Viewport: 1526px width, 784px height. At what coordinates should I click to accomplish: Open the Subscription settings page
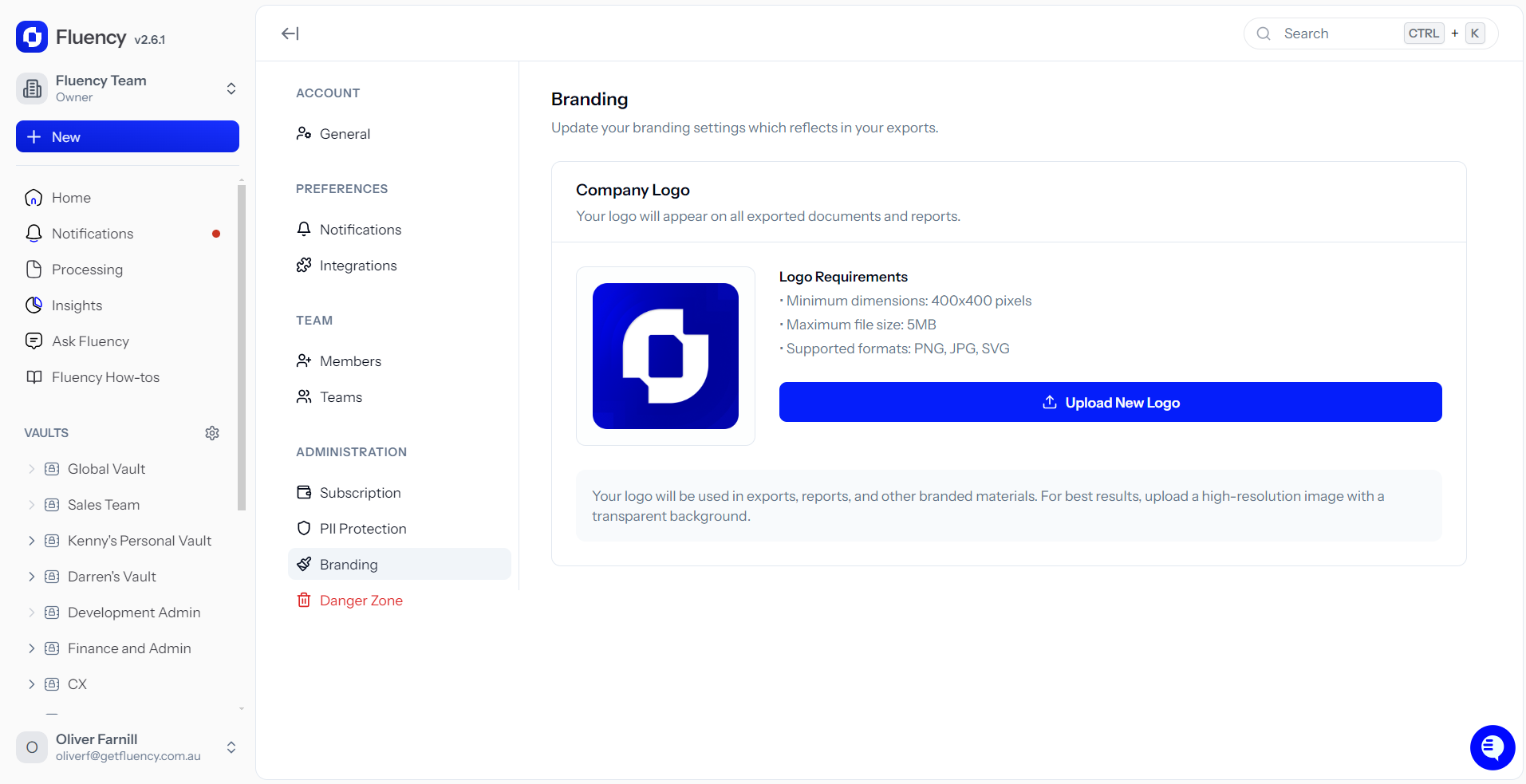pos(400,492)
